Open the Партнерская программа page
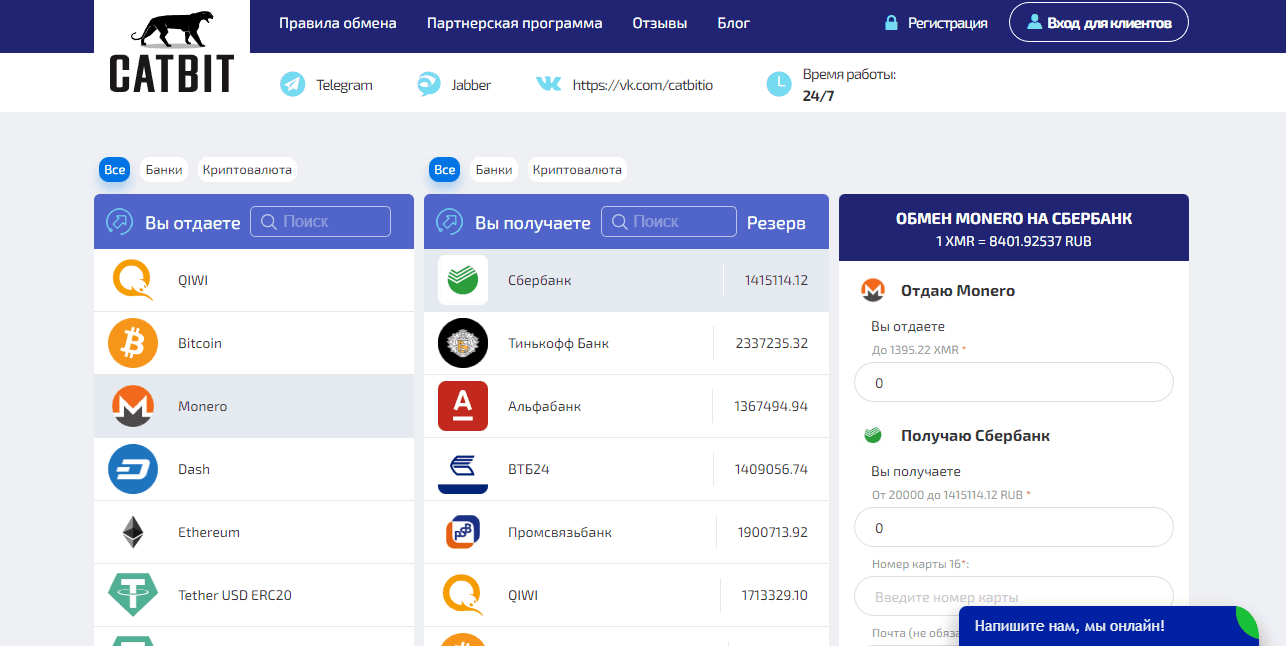Screen dimensions: 1286x646 pyautogui.click(x=514, y=22)
